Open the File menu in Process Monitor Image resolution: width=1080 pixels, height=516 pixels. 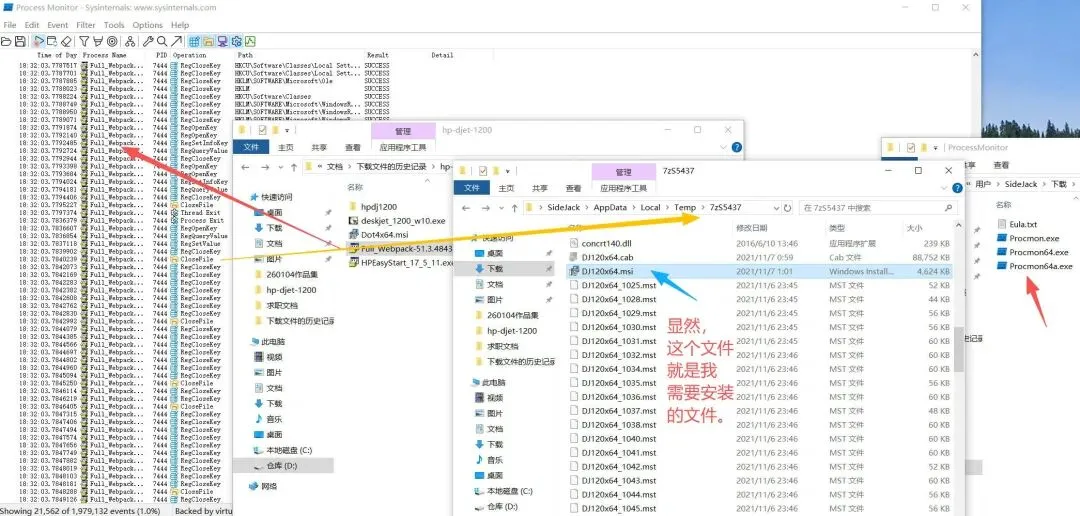(x=10, y=25)
